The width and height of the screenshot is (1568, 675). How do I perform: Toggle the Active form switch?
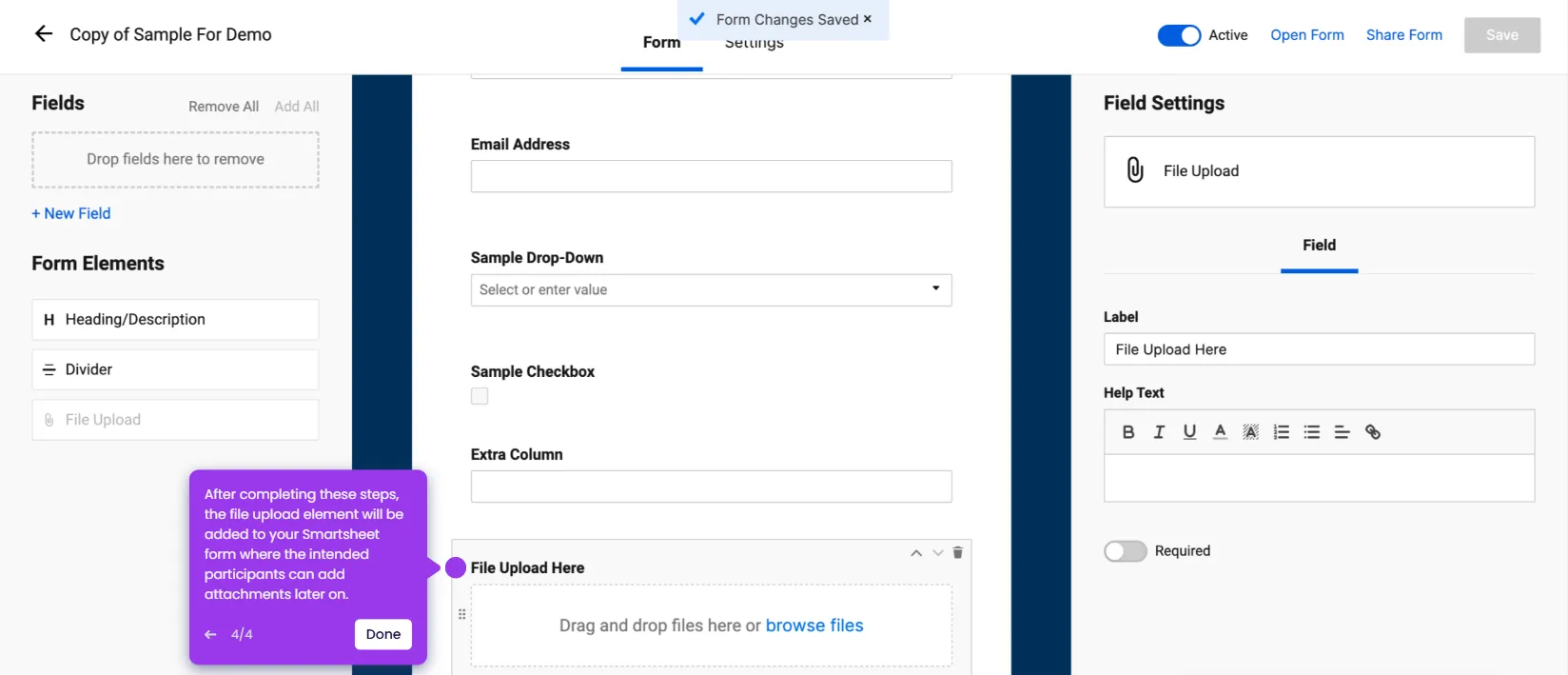click(x=1179, y=35)
